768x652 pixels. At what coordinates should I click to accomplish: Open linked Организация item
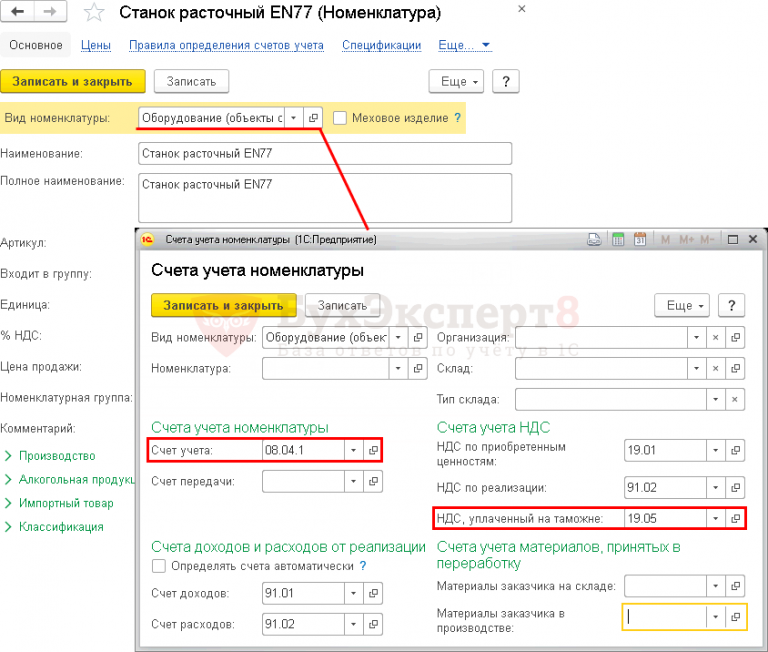735,338
